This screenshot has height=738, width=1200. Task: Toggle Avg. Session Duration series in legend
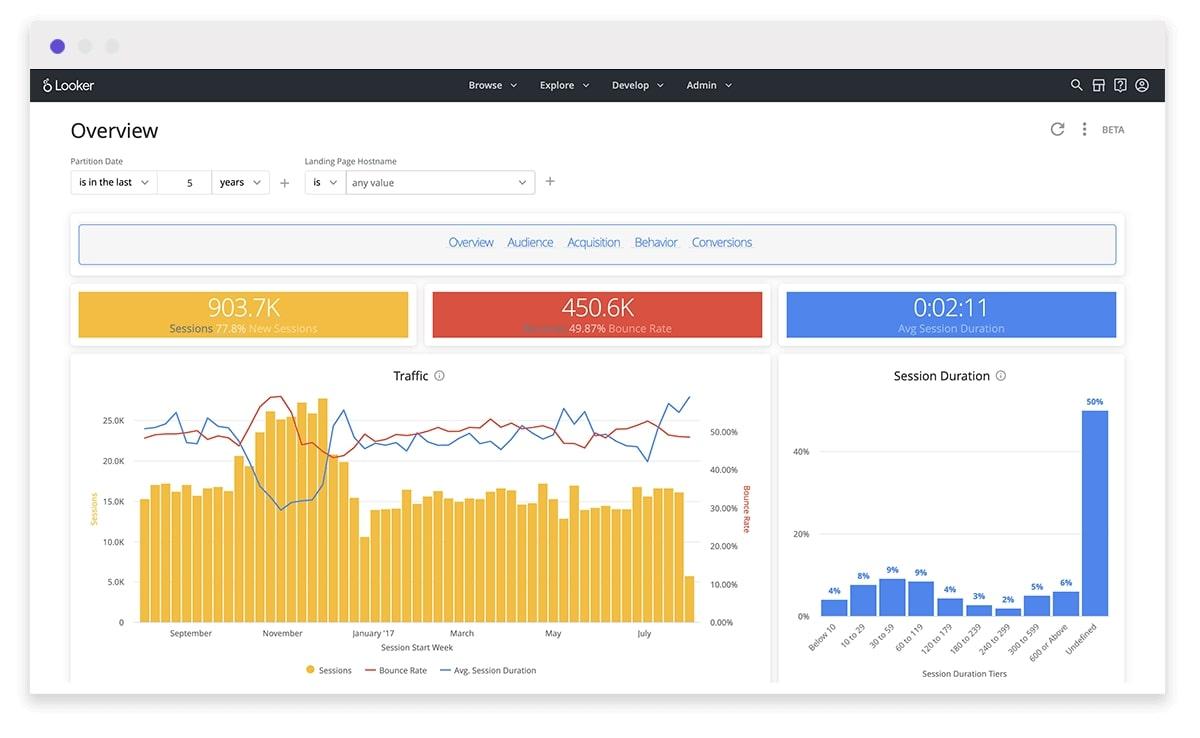(486, 670)
